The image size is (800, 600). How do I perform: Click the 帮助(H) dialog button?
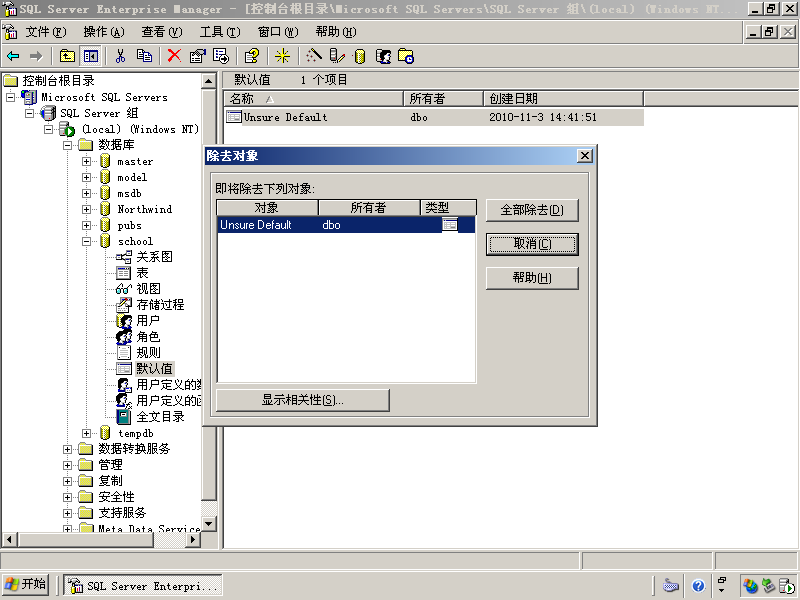coord(532,278)
